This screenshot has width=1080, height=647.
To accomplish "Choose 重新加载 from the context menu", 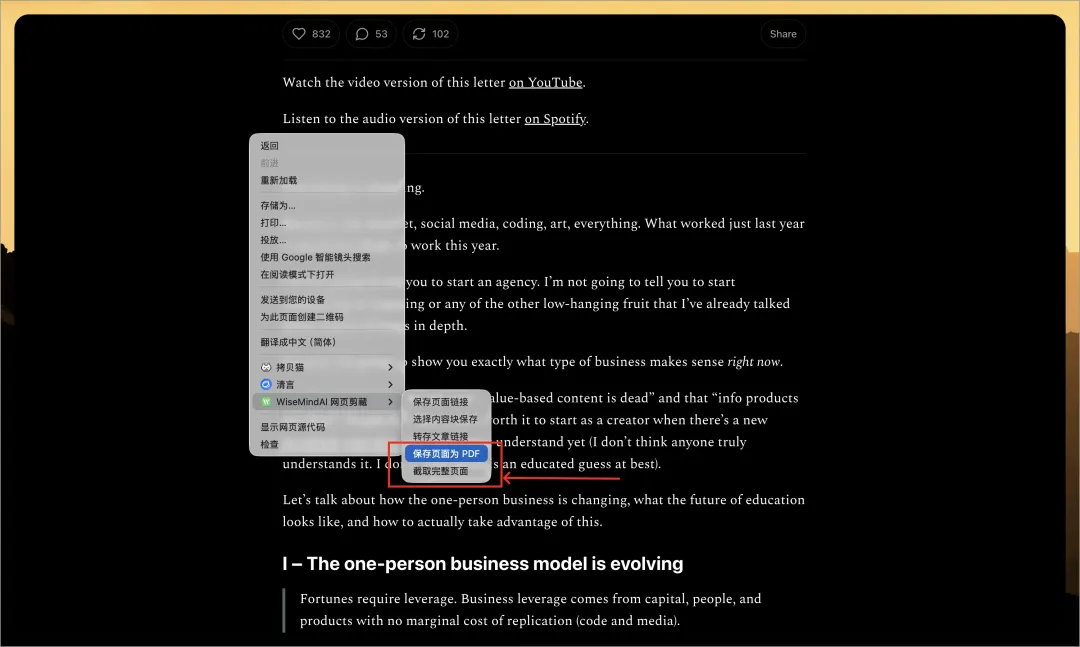I will point(279,181).
